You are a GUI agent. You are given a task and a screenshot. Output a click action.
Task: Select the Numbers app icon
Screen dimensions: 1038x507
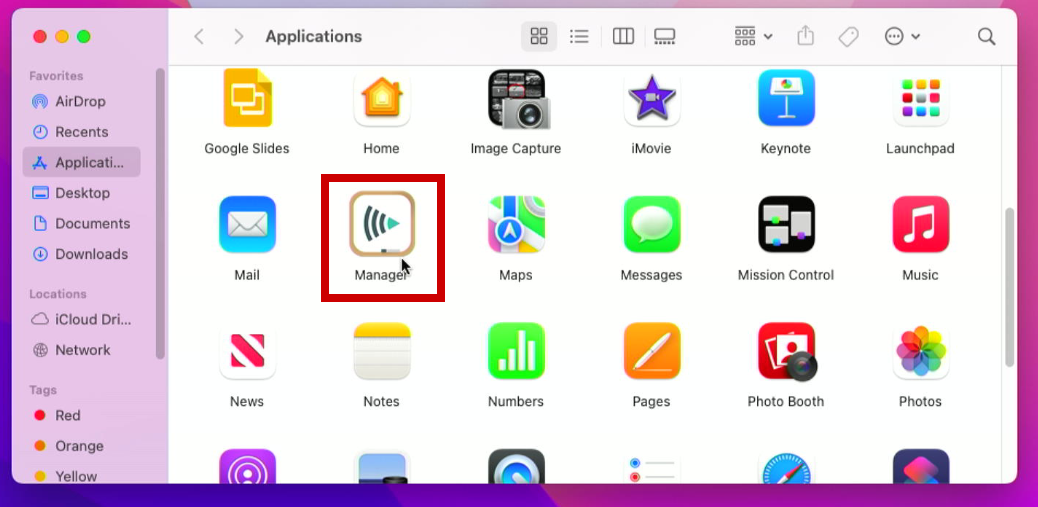[516, 351]
